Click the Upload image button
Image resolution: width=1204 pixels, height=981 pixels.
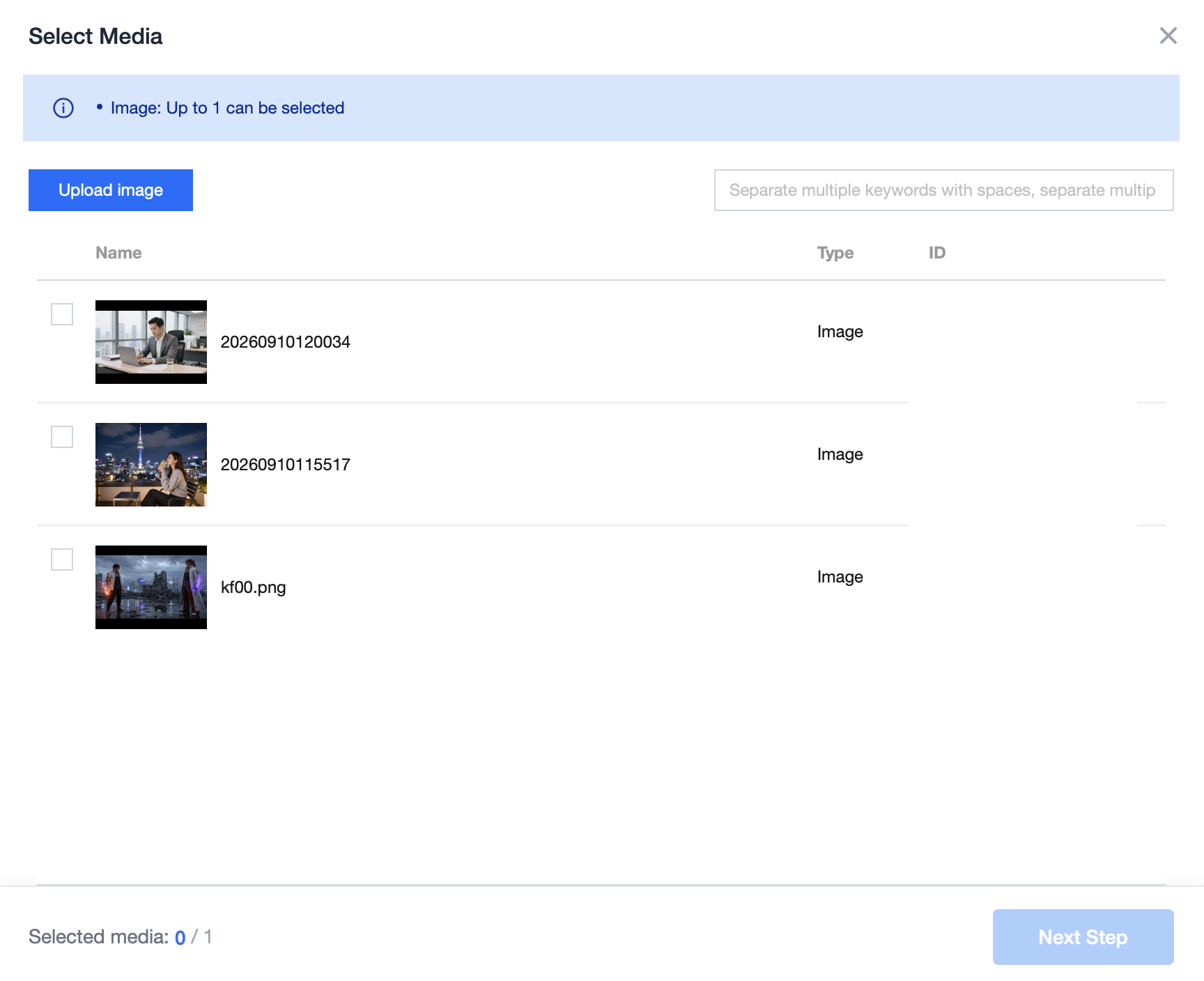tap(111, 190)
